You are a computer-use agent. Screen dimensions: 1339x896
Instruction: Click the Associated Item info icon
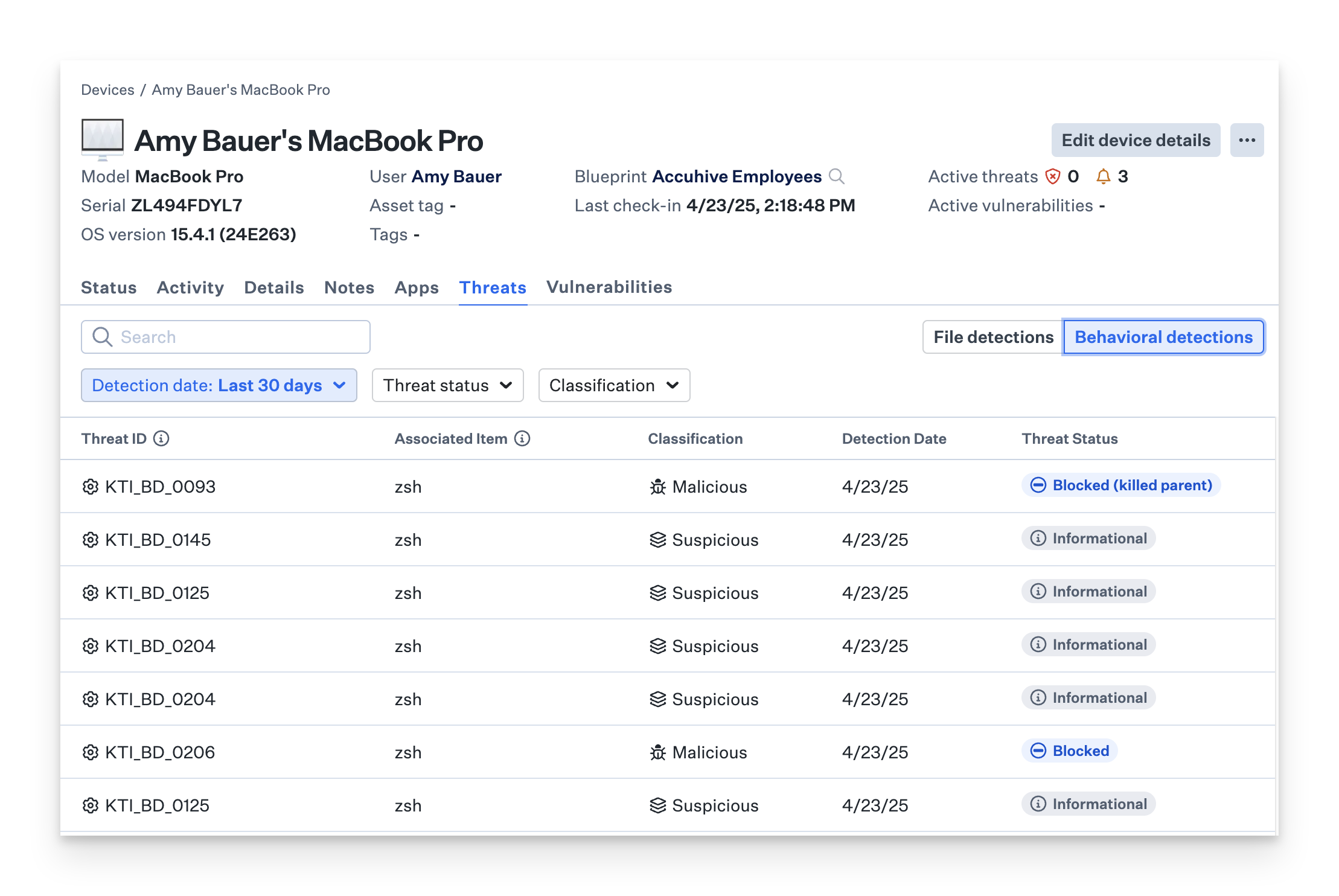point(522,438)
